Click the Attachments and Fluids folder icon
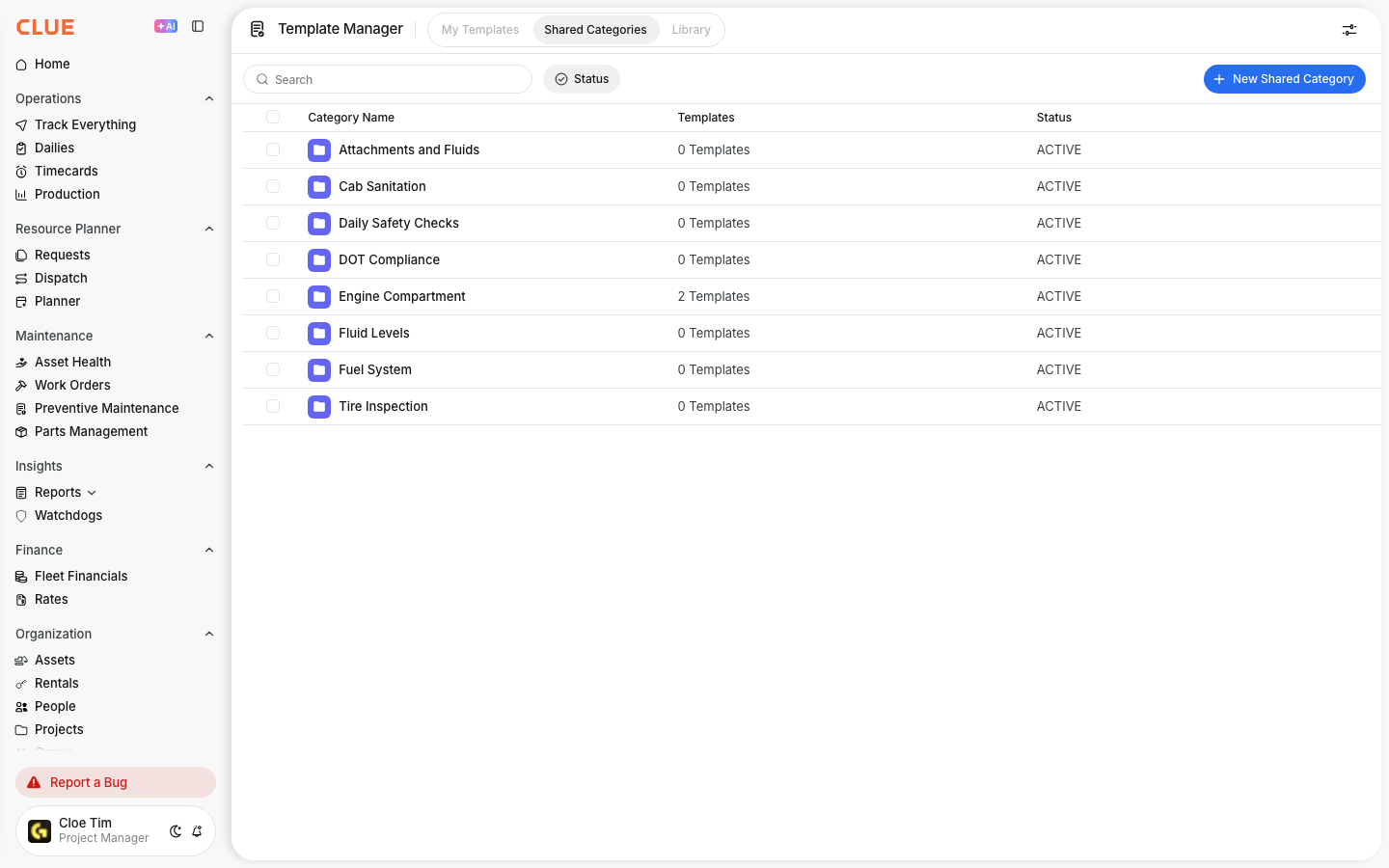 (319, 150)
